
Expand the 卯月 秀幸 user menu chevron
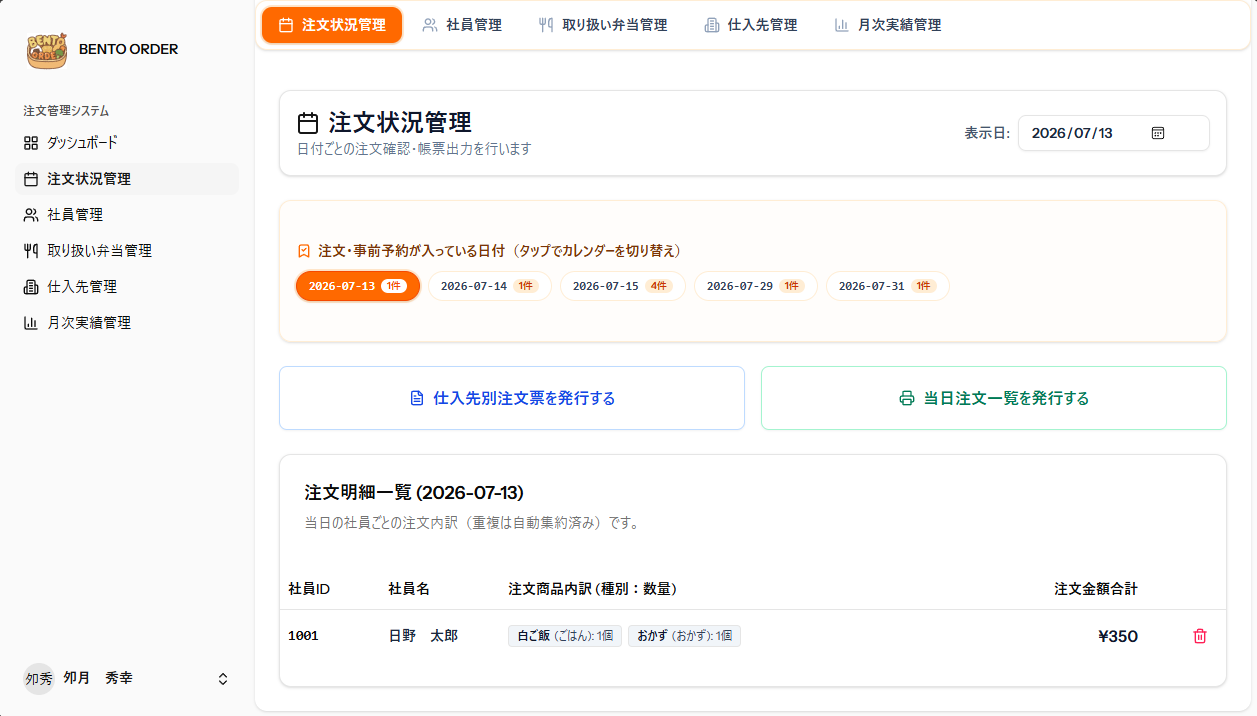(x=223, y=678)
